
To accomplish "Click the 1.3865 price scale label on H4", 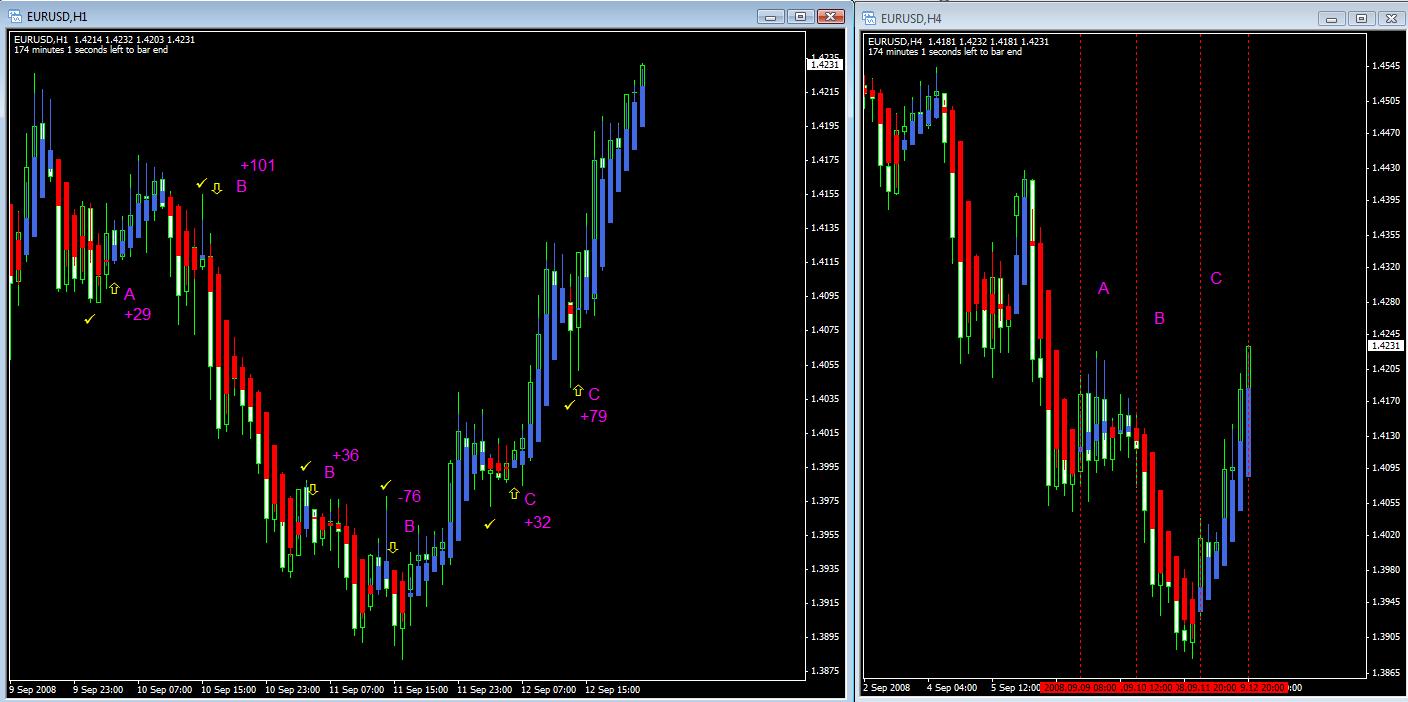I will pyautogui.click(x=1386, y=673).
